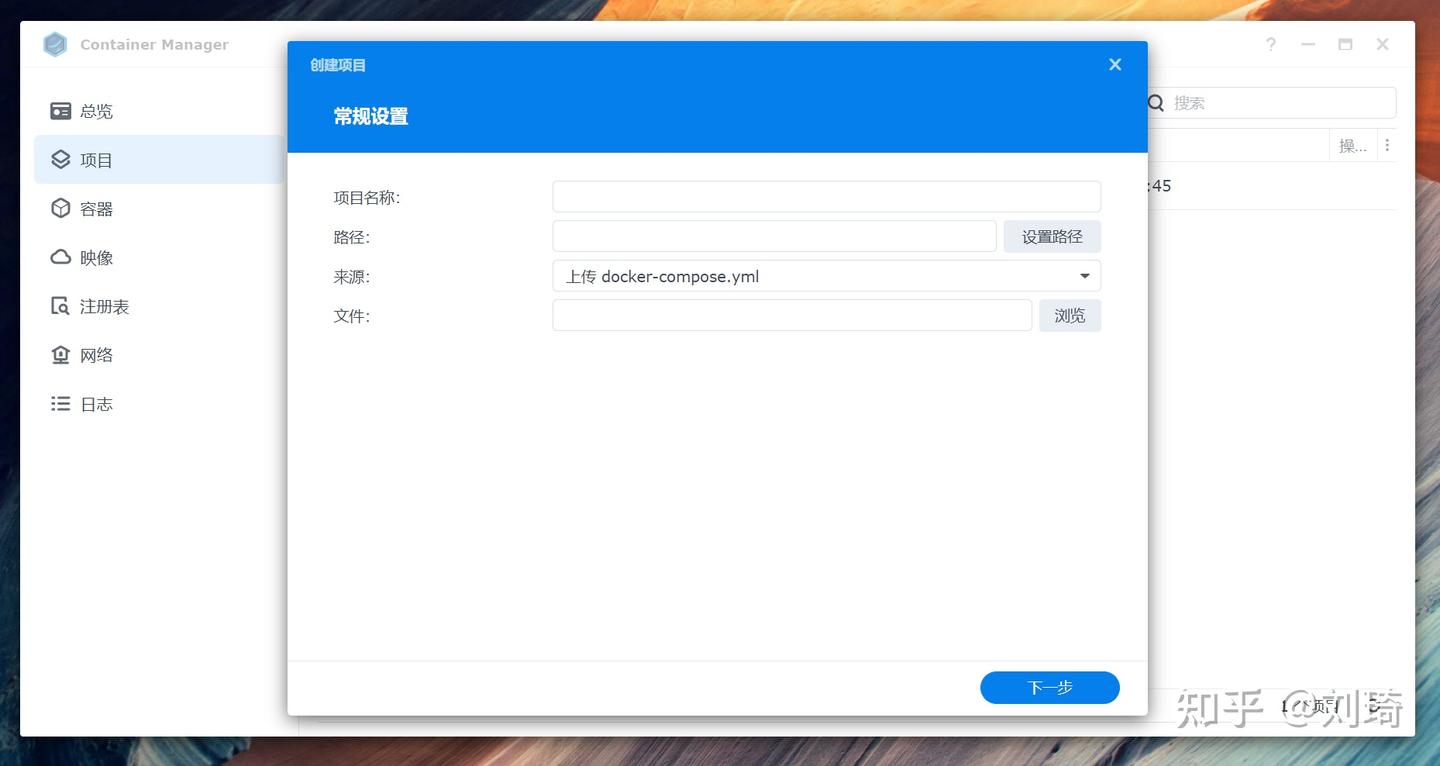Click the help question mark icon

1270,44
